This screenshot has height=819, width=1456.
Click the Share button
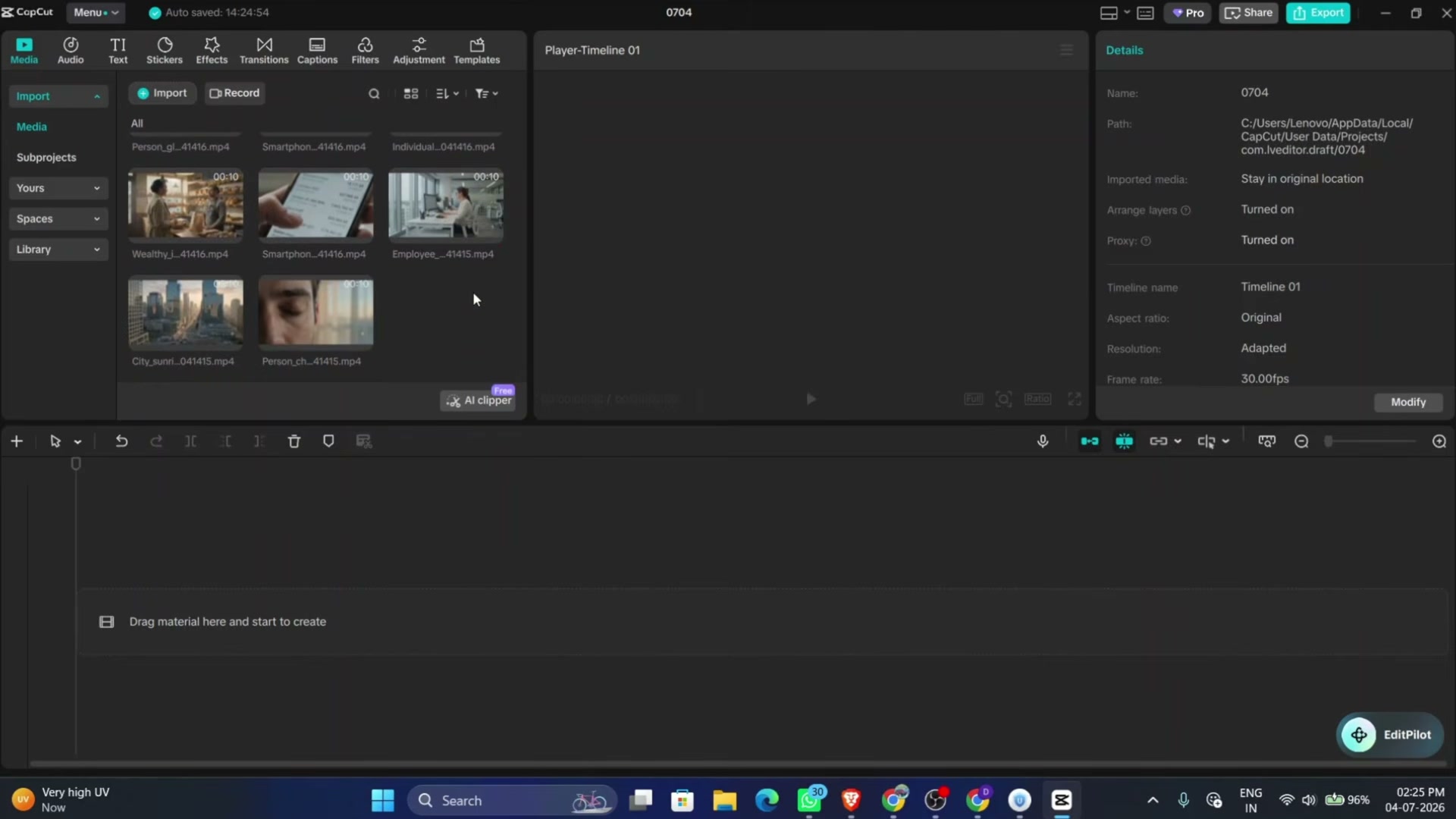[1248, 13]
